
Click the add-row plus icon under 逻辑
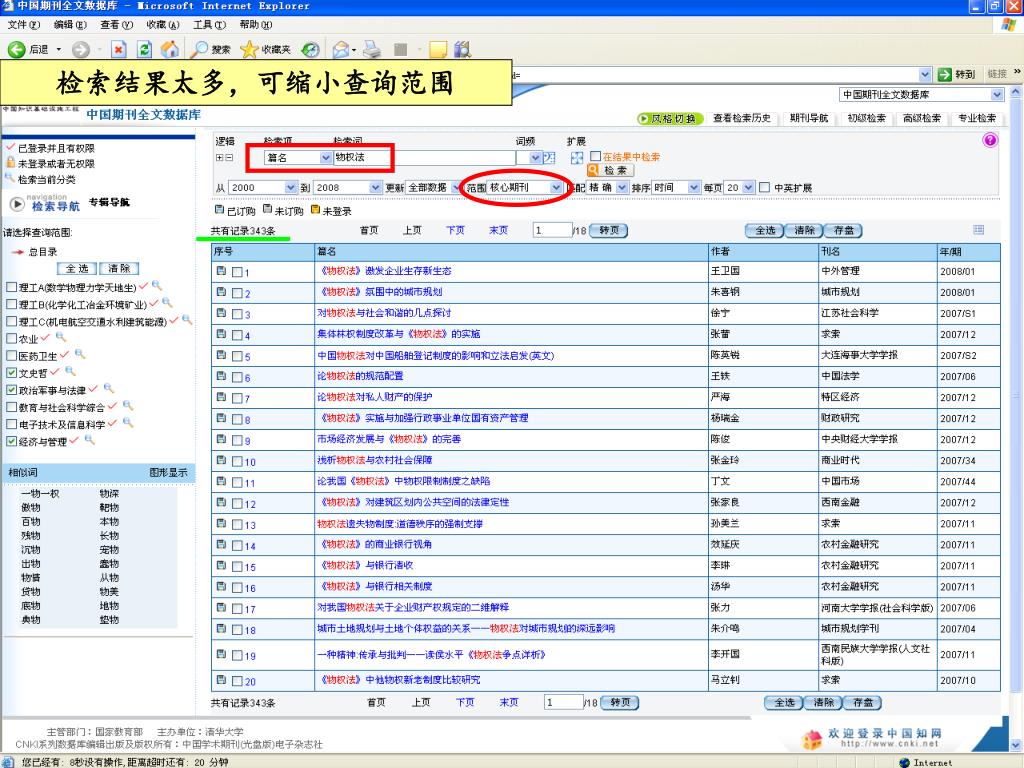click(219, 157)
